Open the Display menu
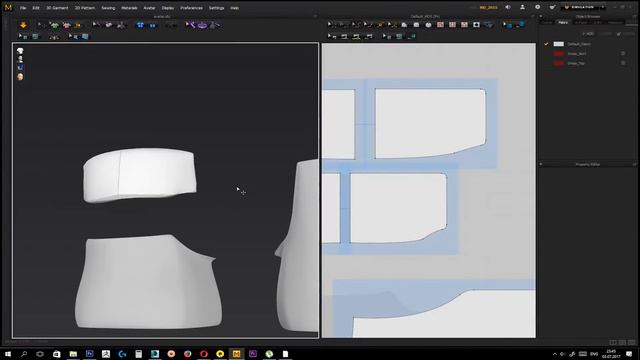This screenshot has height=360, width=640. (x=168, y=8)
